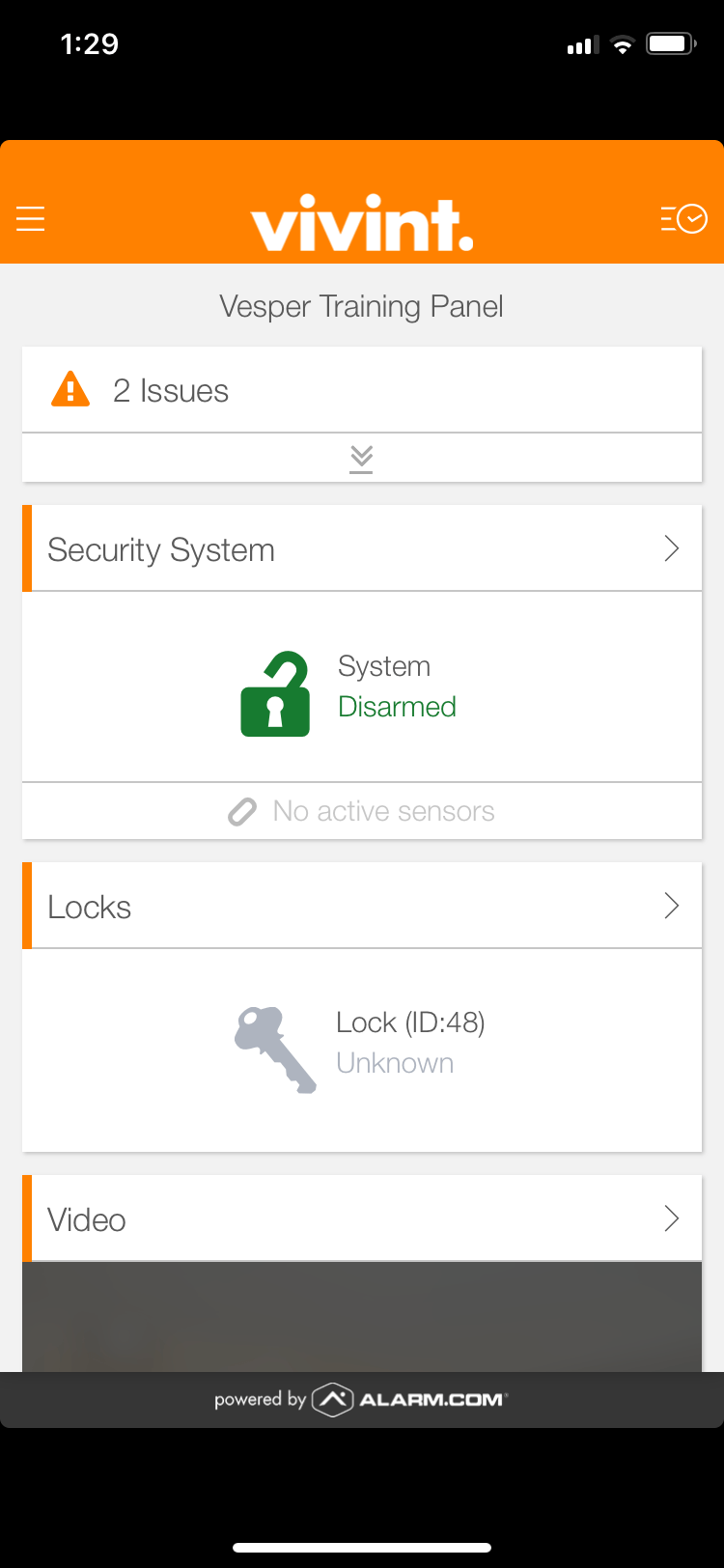Tap the No active sensors text
This screenshot has width=724, height=1568.
383,811
